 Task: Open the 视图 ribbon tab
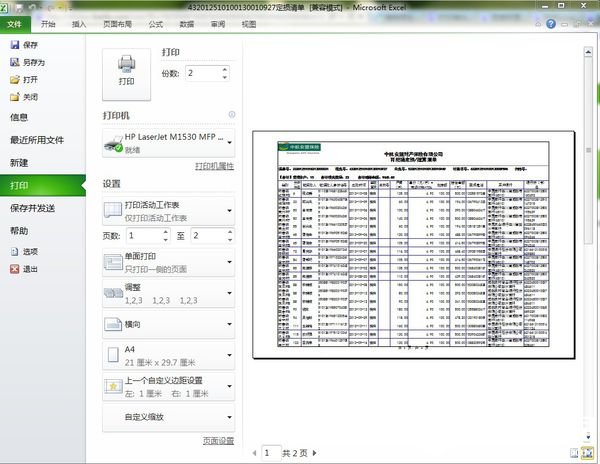(249, 24)
